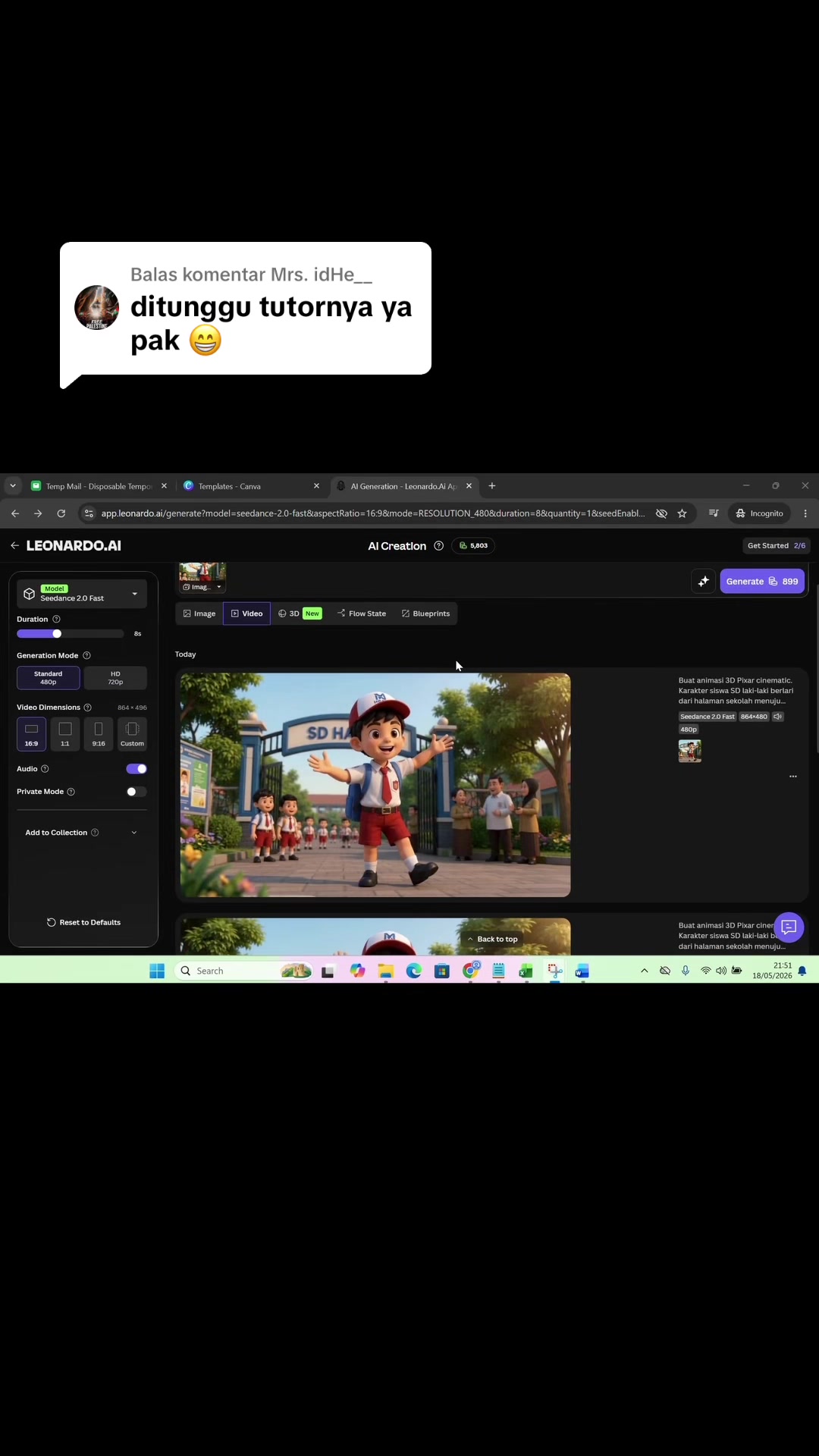Click the sparkle prompt enhance icon
The image size is (819, 1456).
point(704,582)
